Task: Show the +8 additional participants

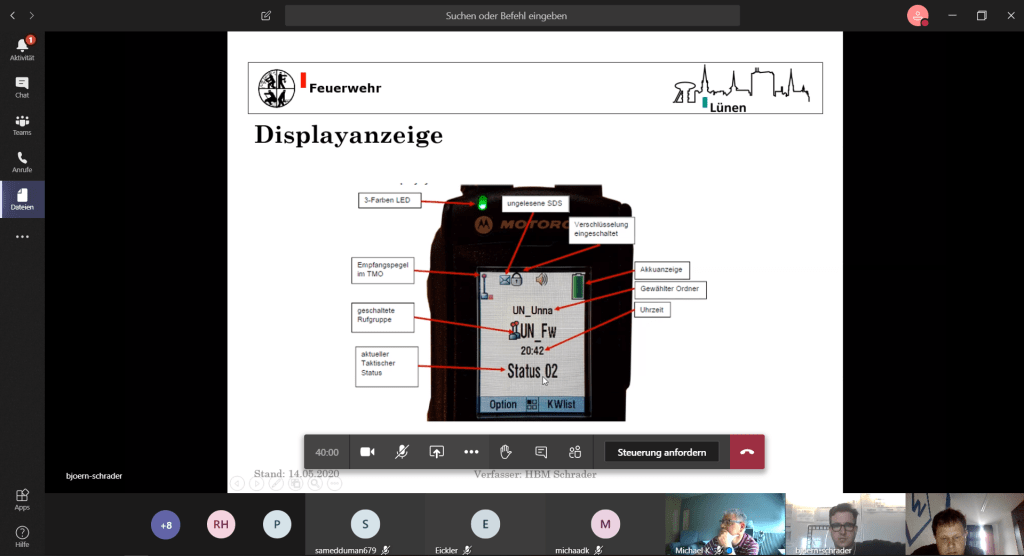Action: click(166, 524)
